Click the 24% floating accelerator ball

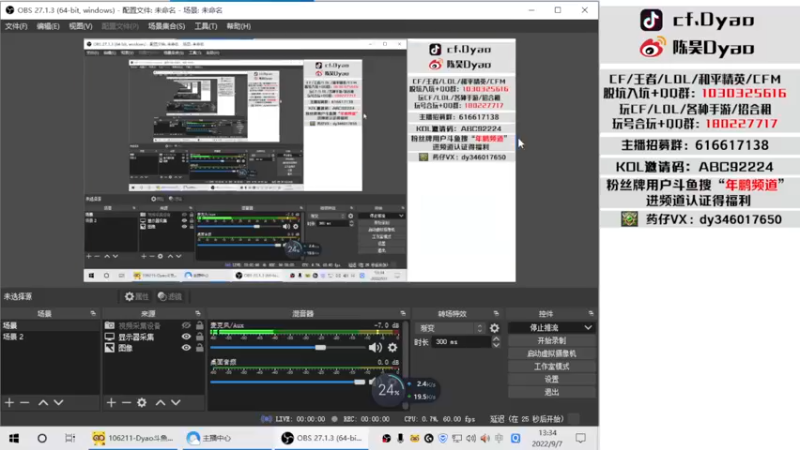pos(389,390)
